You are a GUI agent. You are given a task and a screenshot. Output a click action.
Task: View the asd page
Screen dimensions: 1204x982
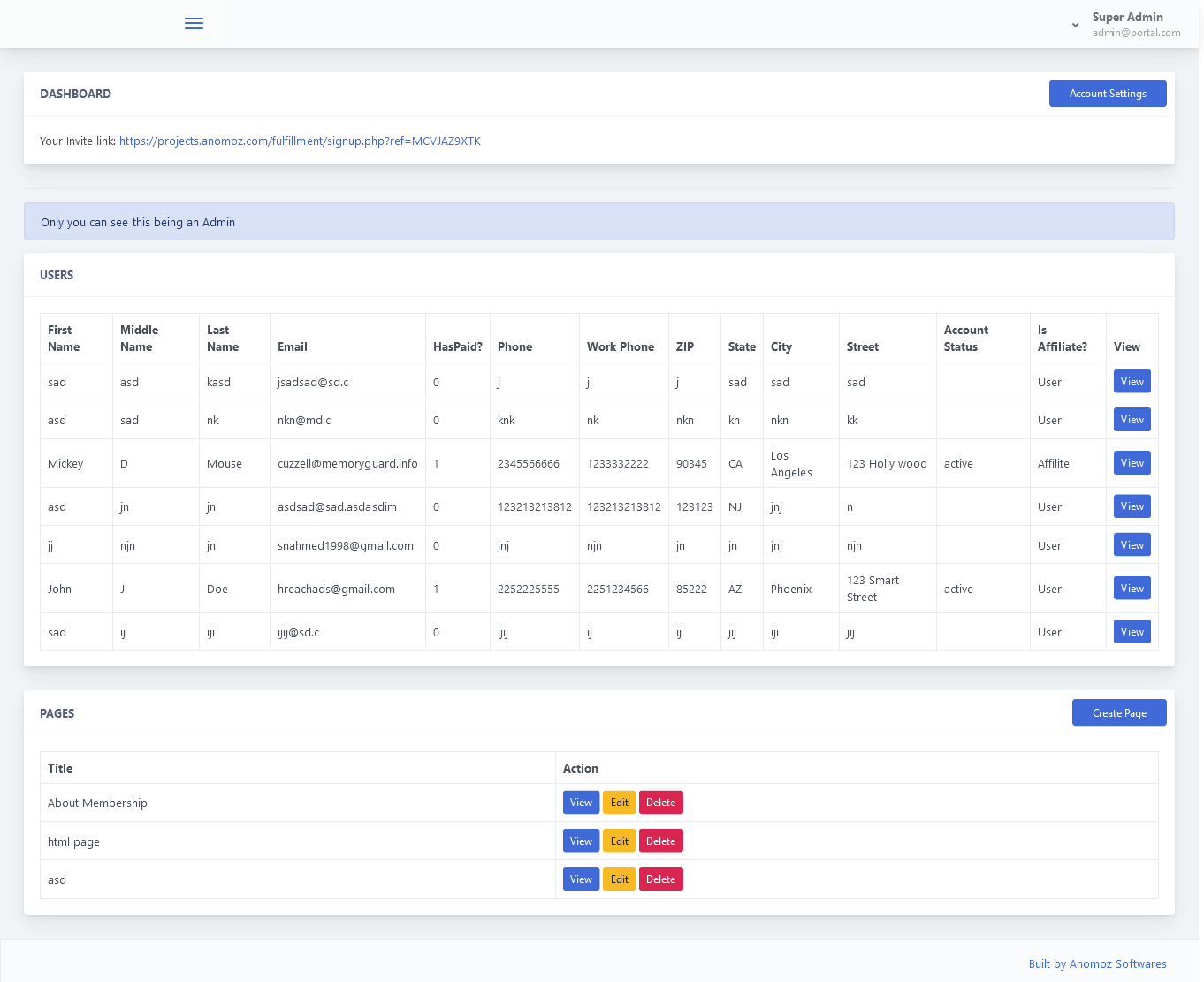(581, 879)
